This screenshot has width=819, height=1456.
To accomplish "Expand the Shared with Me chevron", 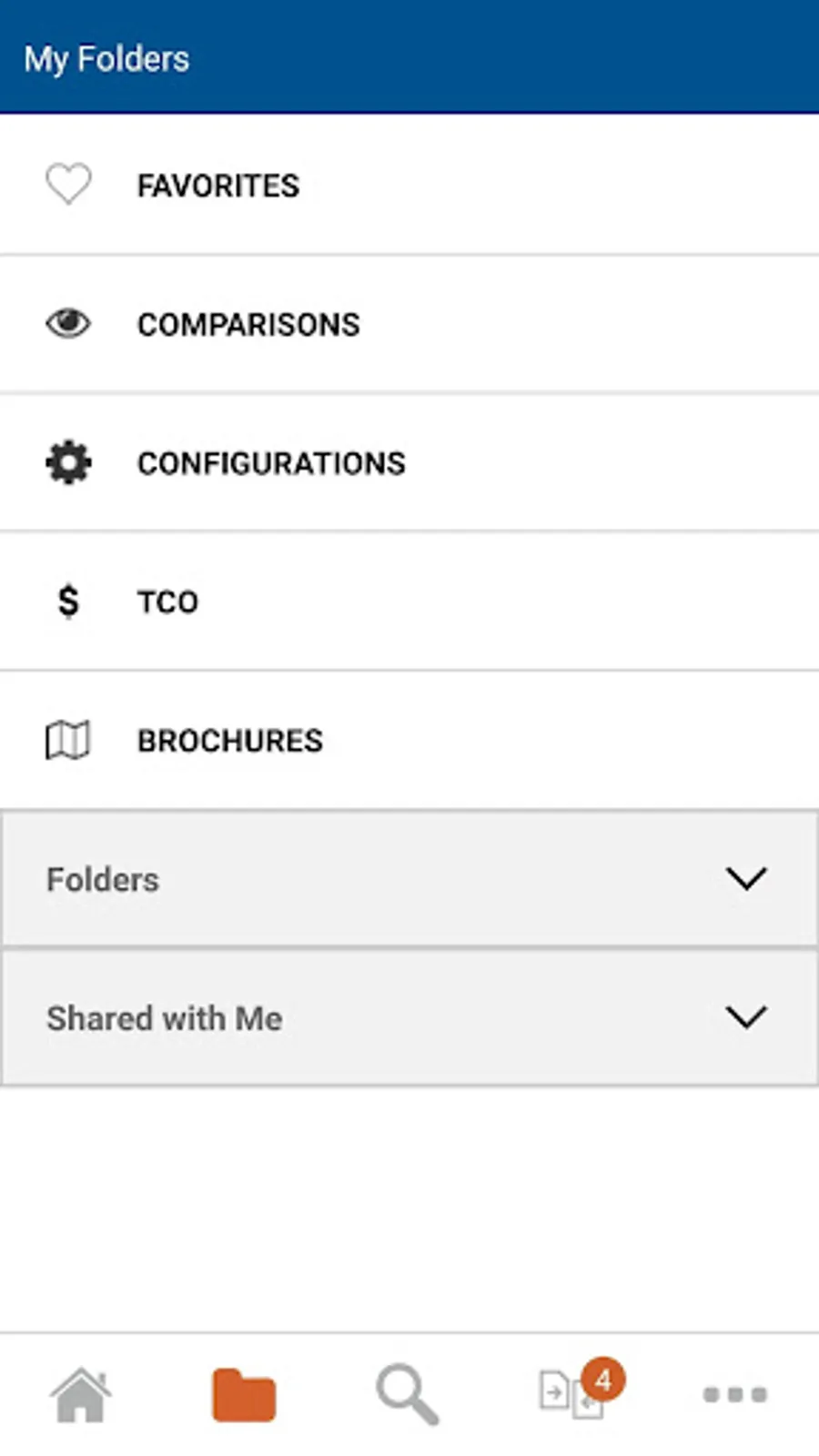I will click(x=746, y=1017).
